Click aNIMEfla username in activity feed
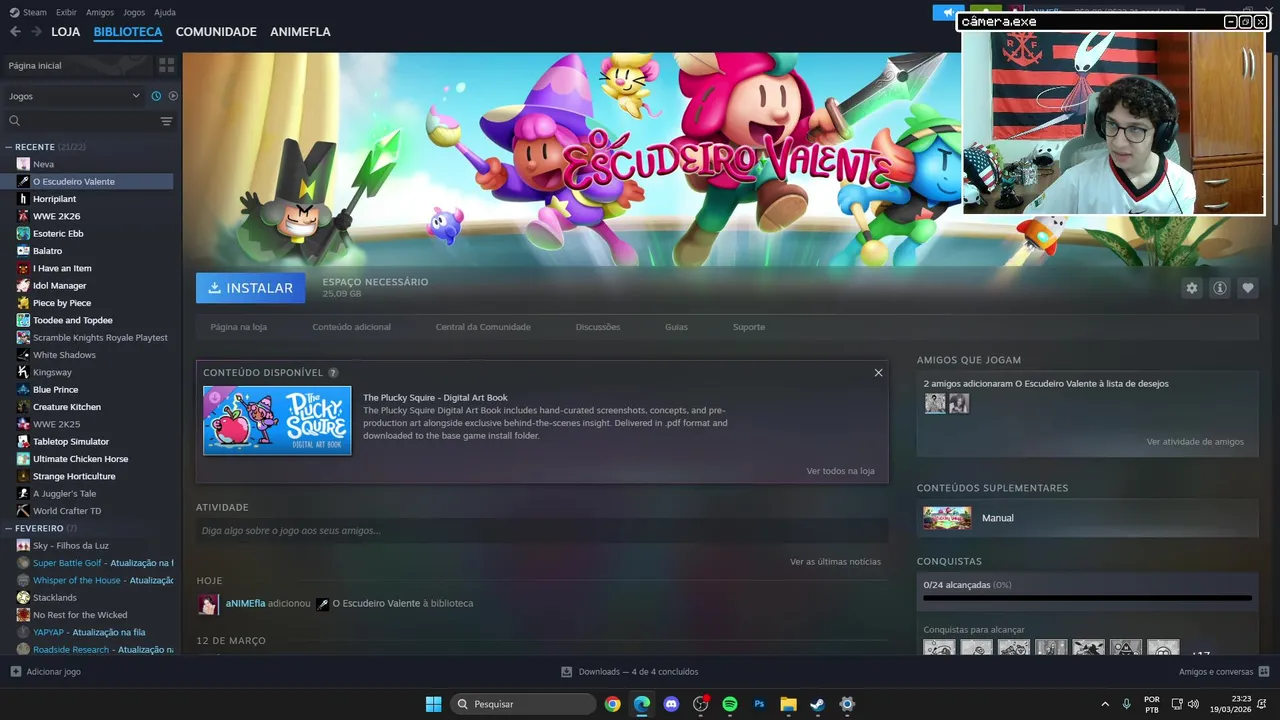 [245, 604]
